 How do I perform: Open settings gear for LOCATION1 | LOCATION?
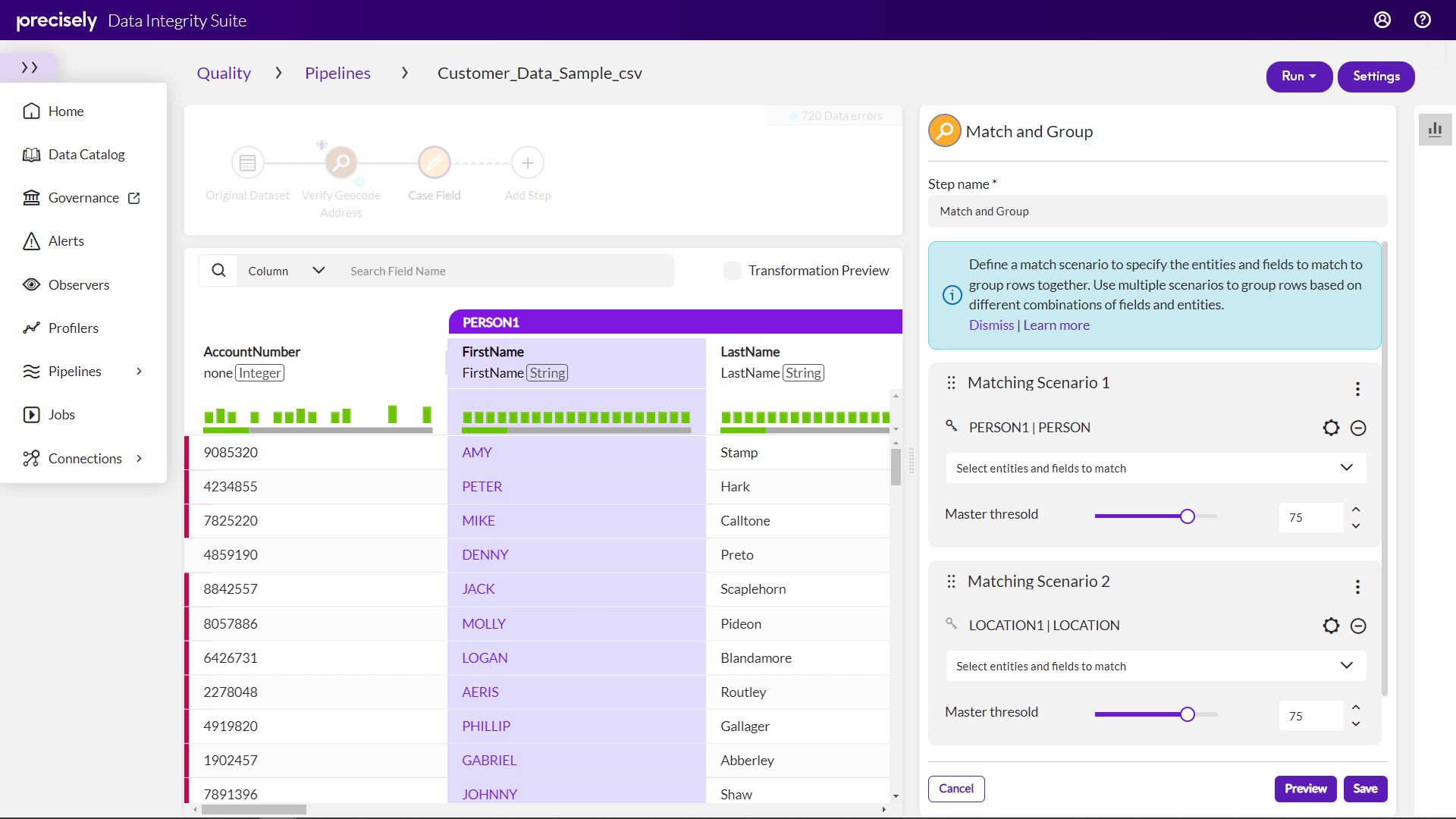[x=1331, y=626]
